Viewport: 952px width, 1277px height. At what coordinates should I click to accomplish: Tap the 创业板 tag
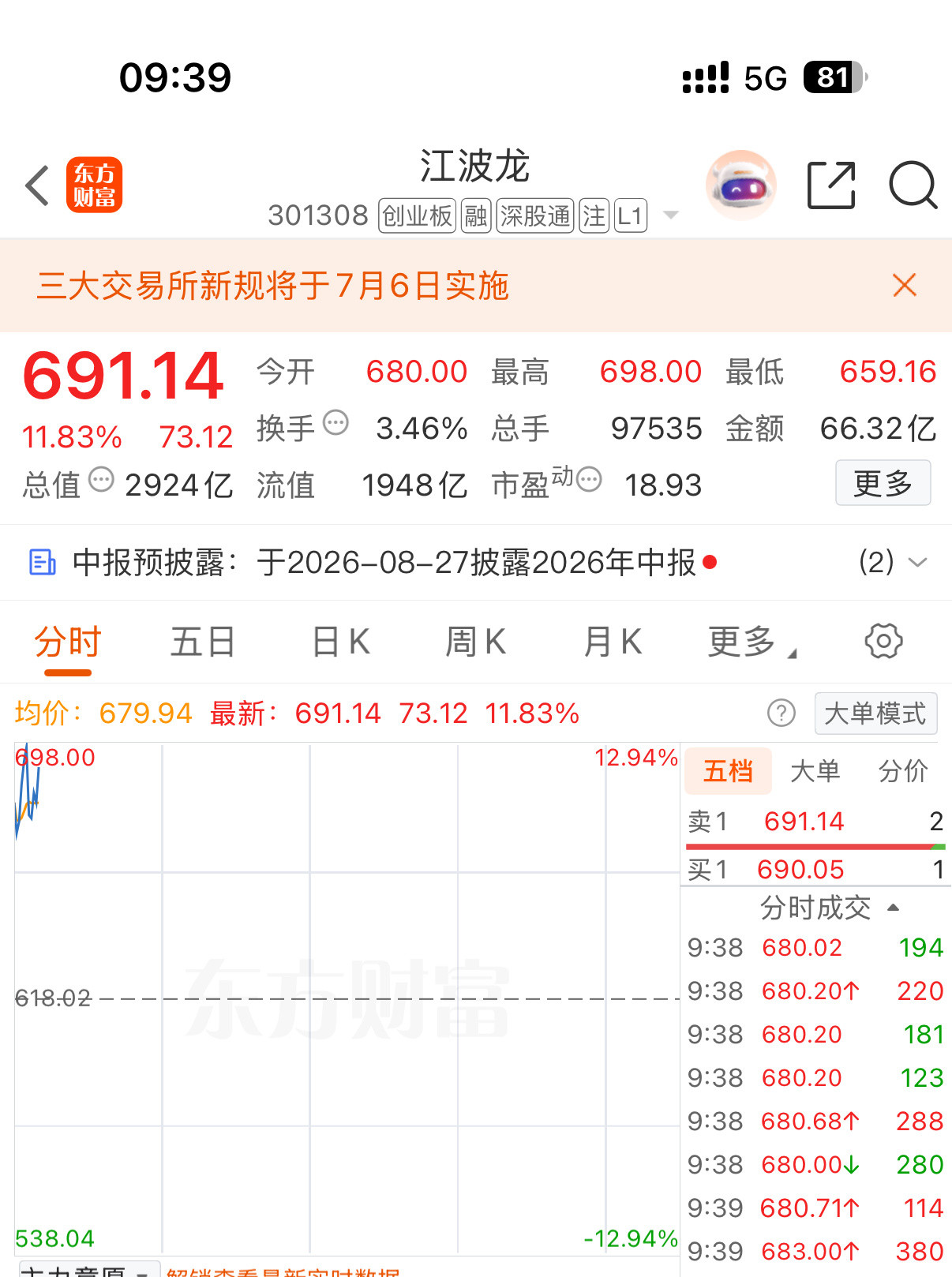point(418,215)
